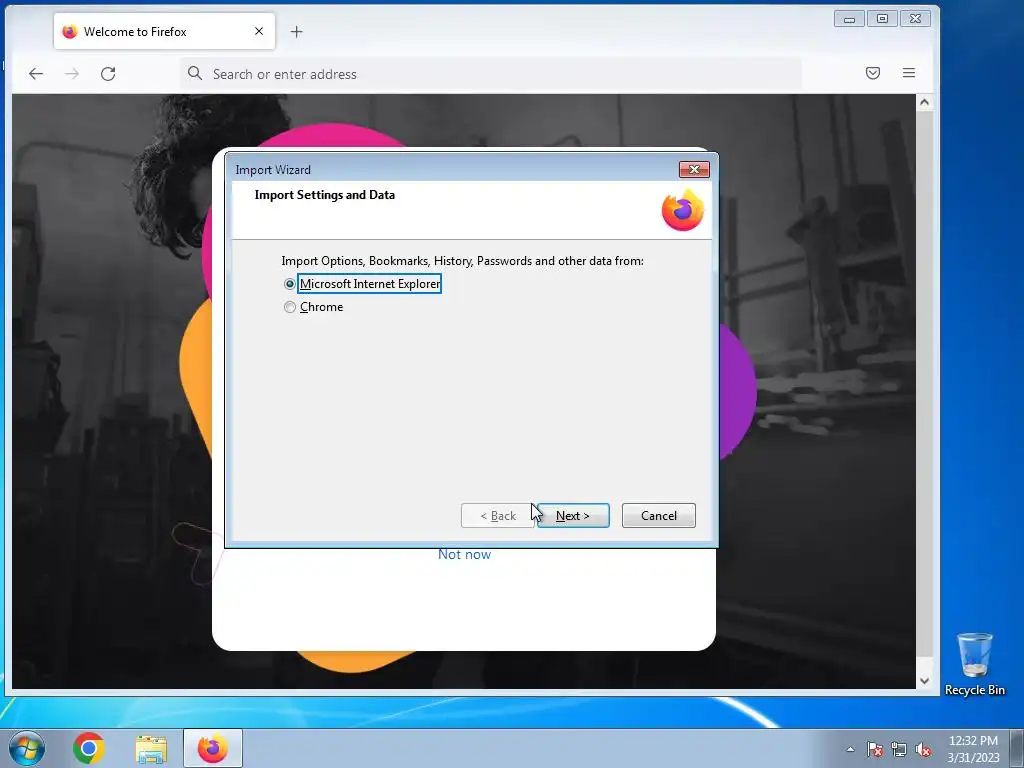Open Windows Explorer from the taskbar

pyautogui.click(x=151, y=748)
